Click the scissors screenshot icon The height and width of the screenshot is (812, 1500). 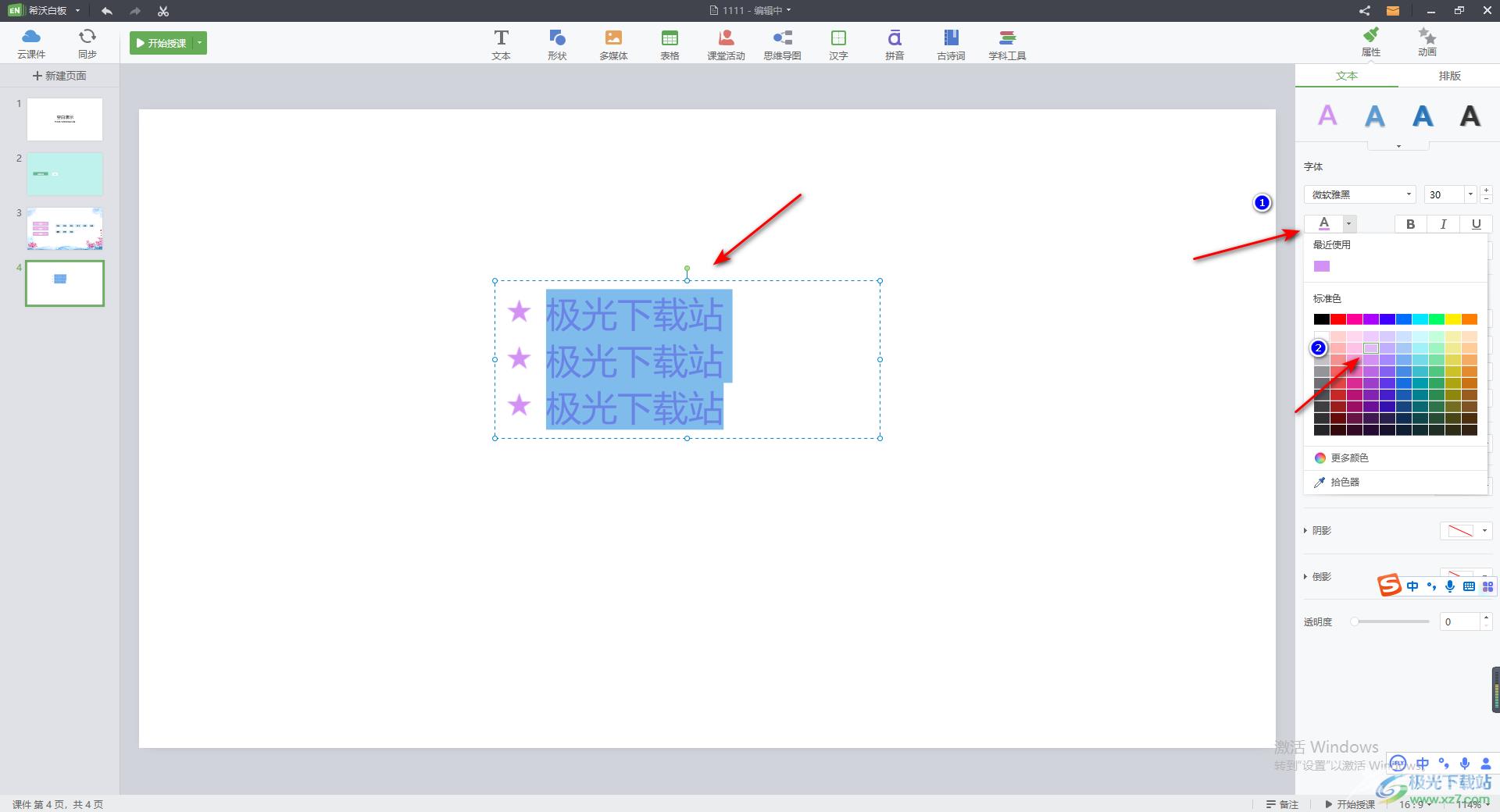[162, 11]
